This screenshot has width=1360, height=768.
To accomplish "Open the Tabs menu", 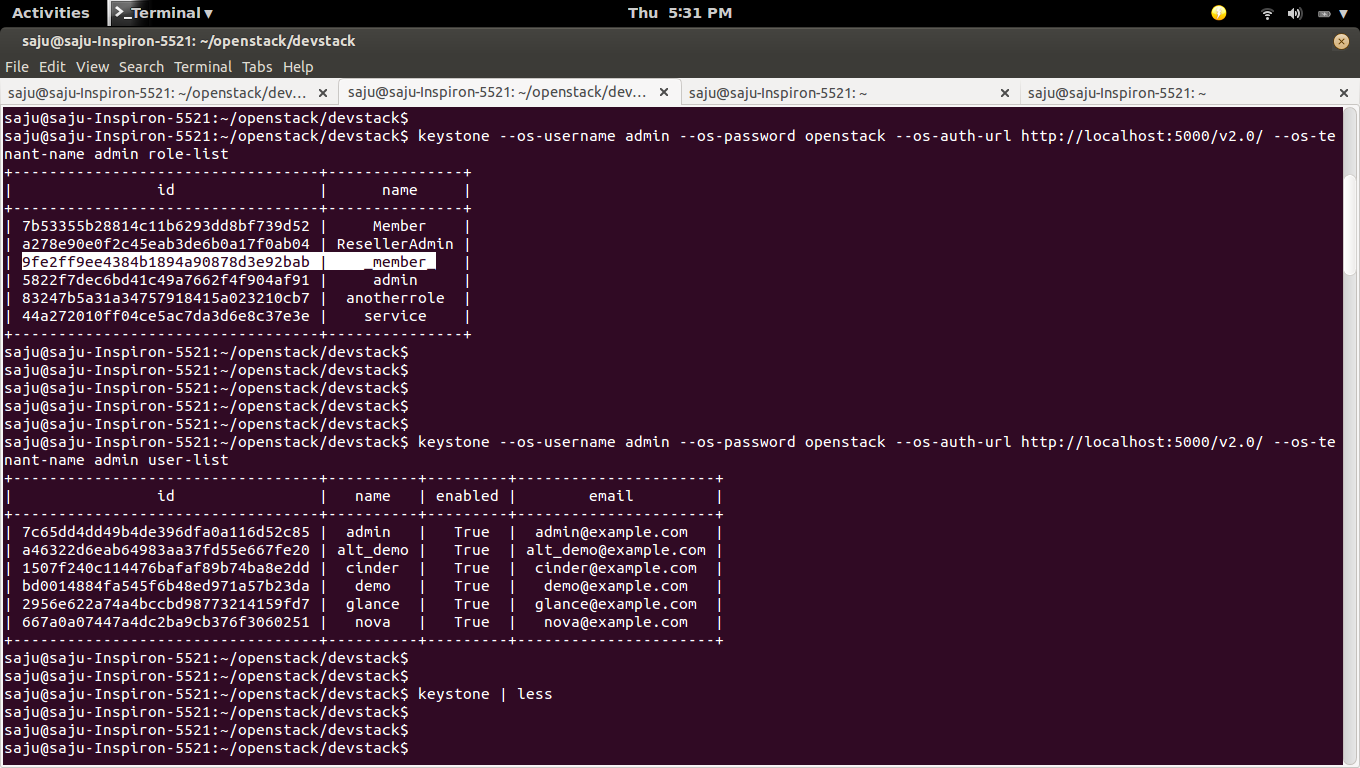I will tap(257, 66).
